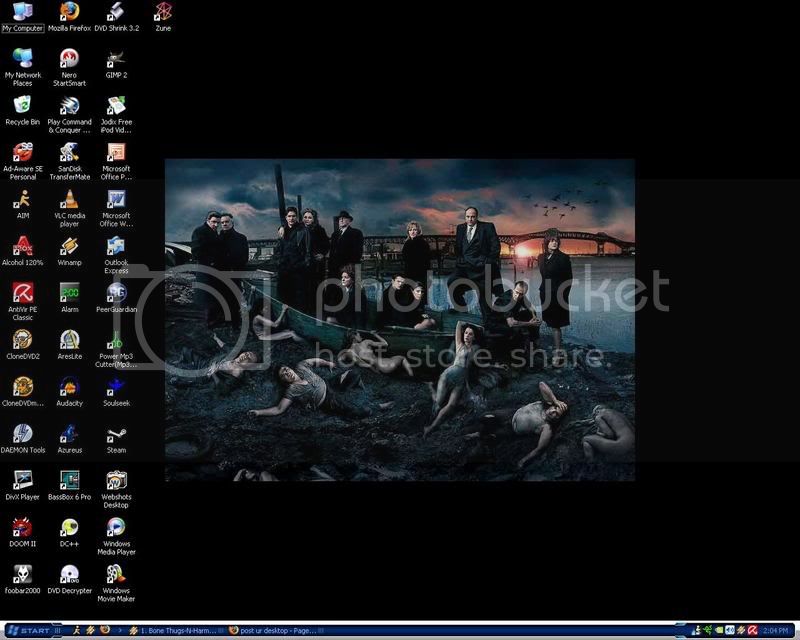This screenshot has width=800, height=640.
Task: Select My Network Places icon
Action: (x=22, y=67)
